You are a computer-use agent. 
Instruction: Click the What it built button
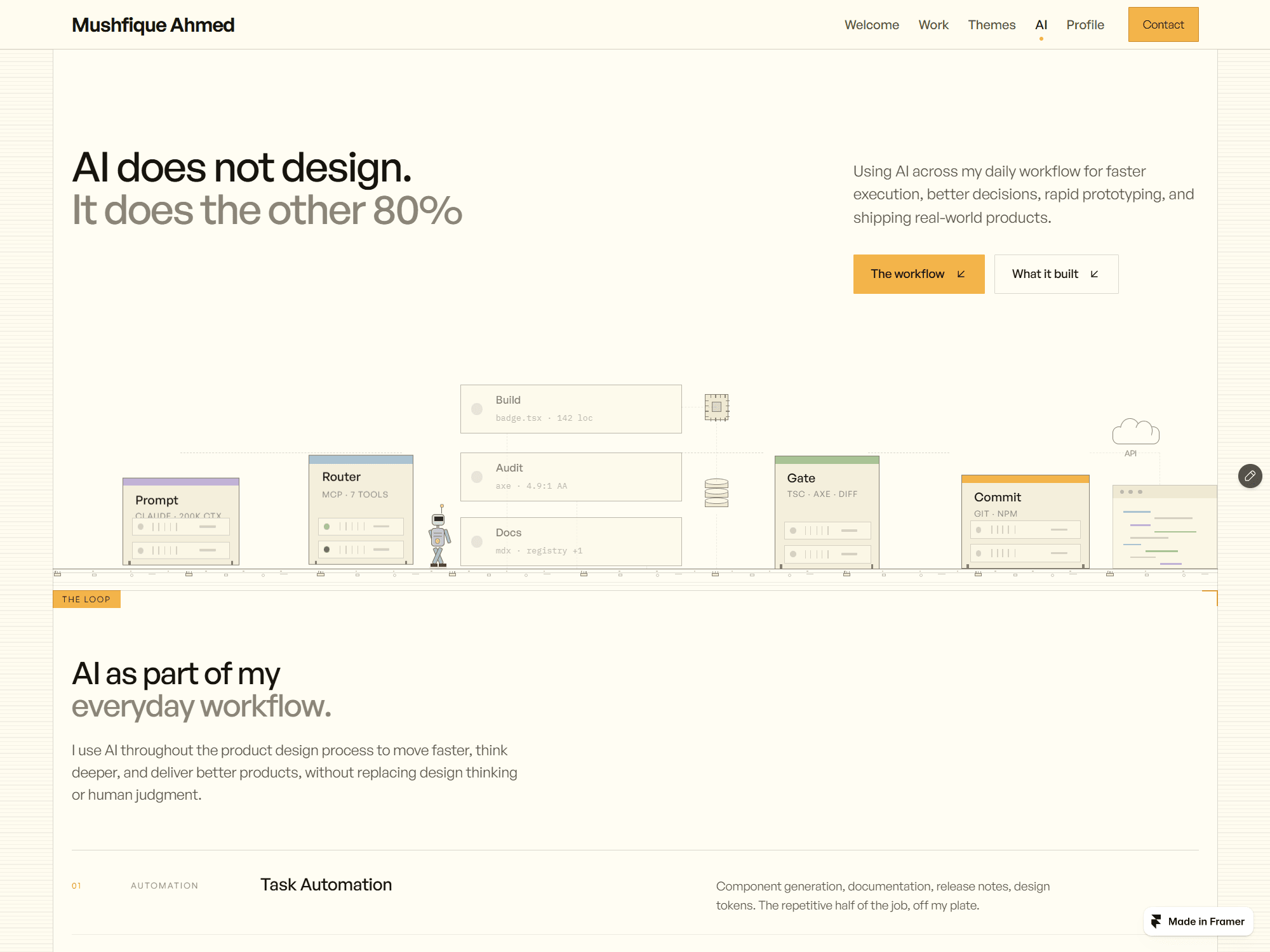[x=1056, y=274]
